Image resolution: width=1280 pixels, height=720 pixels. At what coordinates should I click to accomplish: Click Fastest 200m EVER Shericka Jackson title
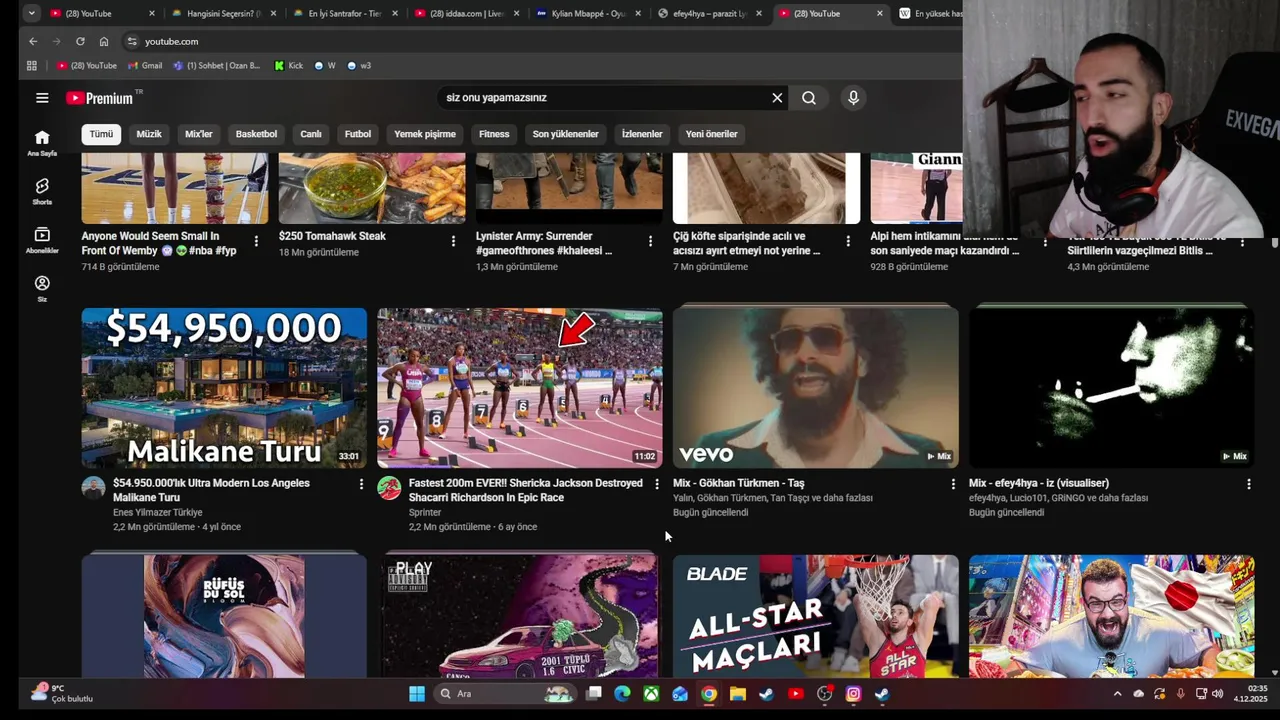[526, 490]
